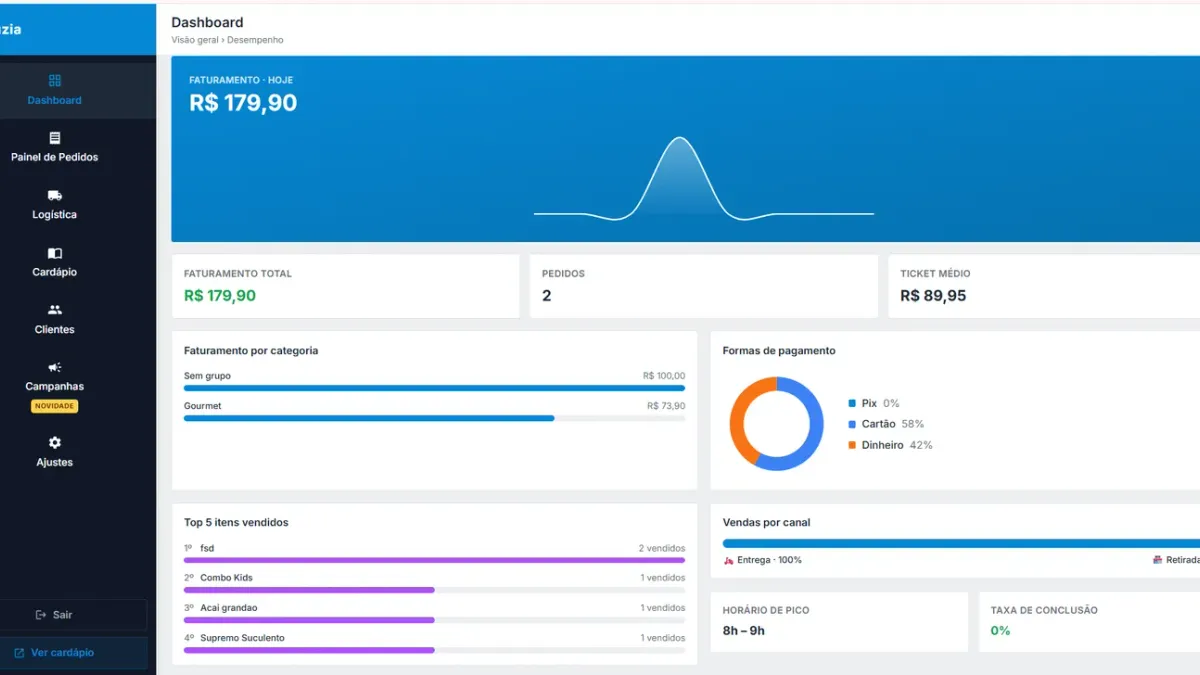
Task: Click the 0% Taxa de conclusão value
Action: tap(1000, 631)
